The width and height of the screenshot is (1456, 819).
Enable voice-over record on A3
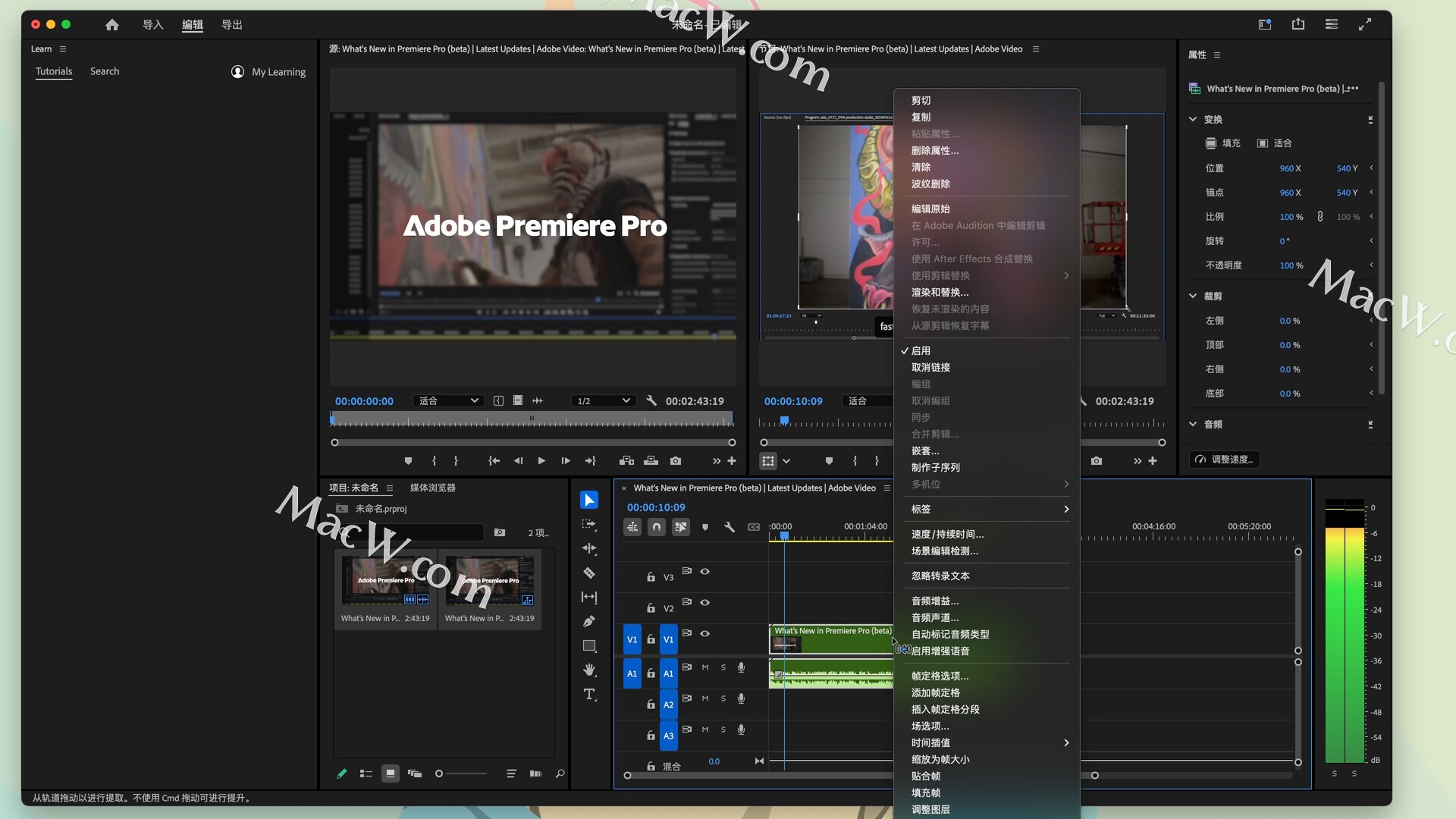pyautogui.click(x=742, y=730)
